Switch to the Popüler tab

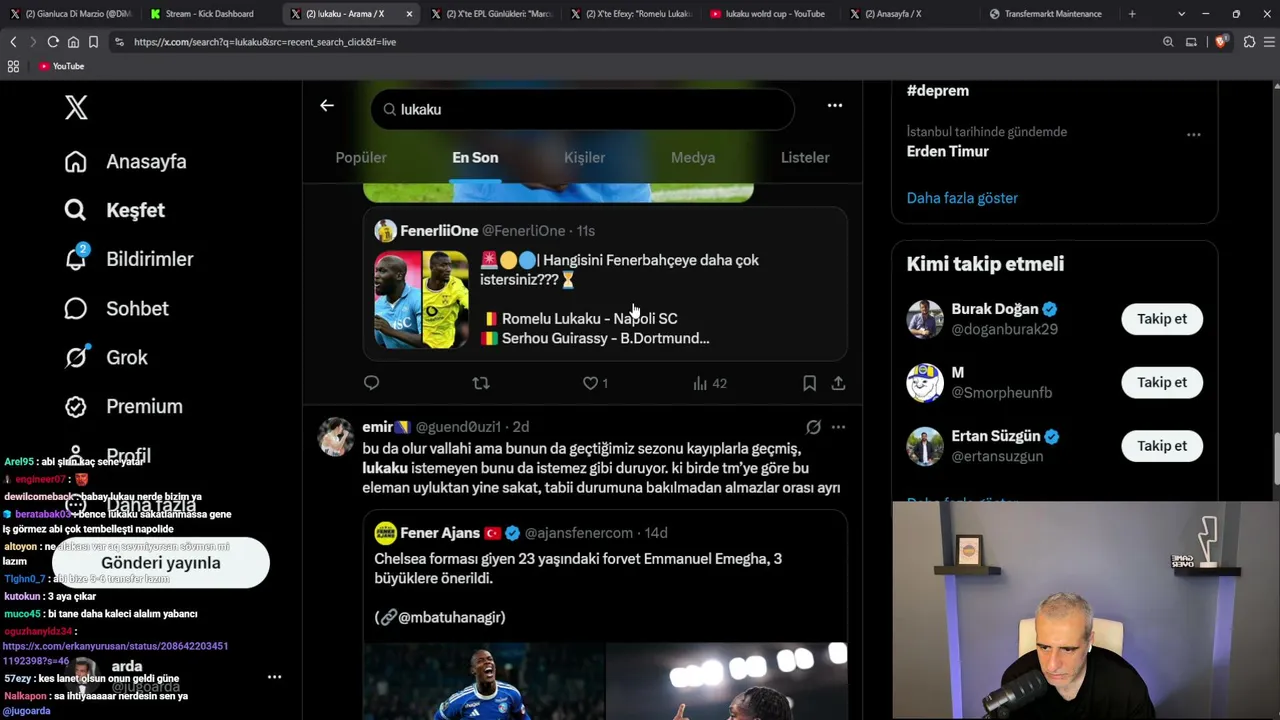361,158
